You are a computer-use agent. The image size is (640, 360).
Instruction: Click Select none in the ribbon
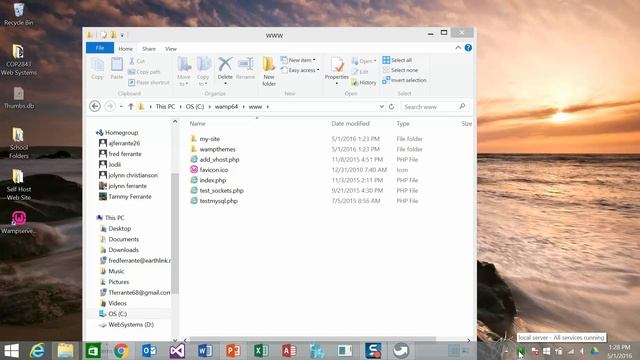pyautogui.click(x=400, y=70)
